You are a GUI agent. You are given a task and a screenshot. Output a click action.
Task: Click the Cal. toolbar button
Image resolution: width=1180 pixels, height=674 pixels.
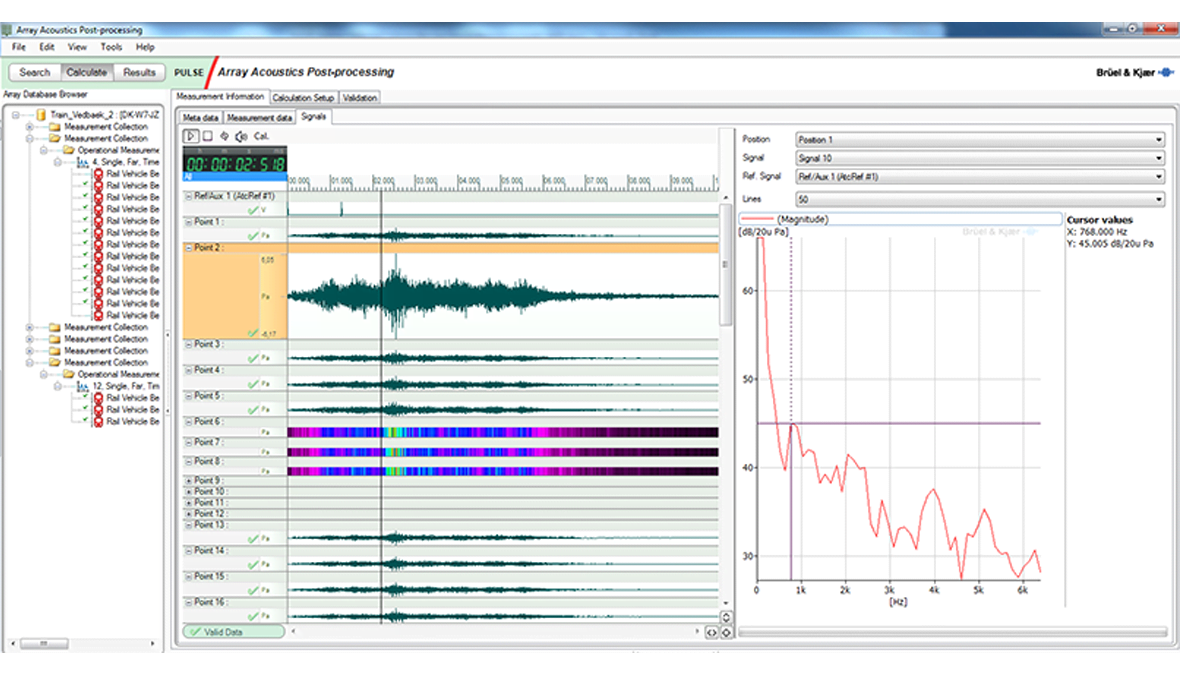(x=261, y=136)
